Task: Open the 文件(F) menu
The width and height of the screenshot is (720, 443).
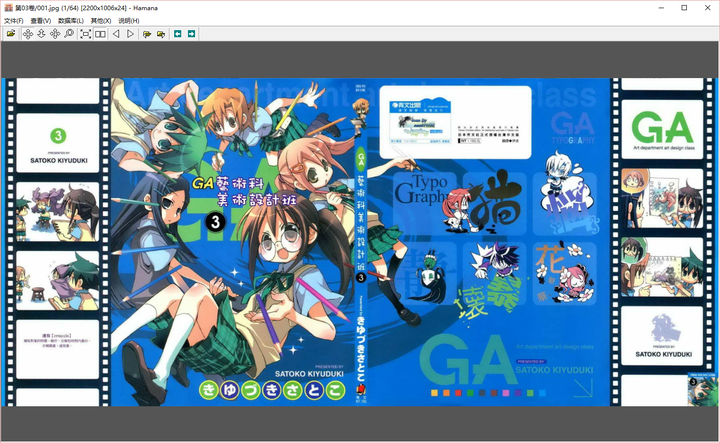Action: tap(13, 21)
